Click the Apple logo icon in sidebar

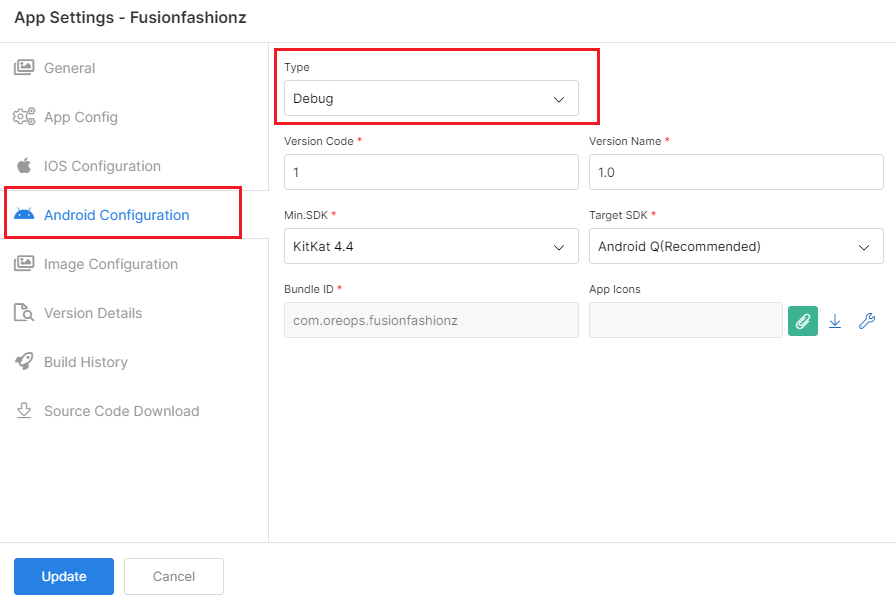(24, 166)
